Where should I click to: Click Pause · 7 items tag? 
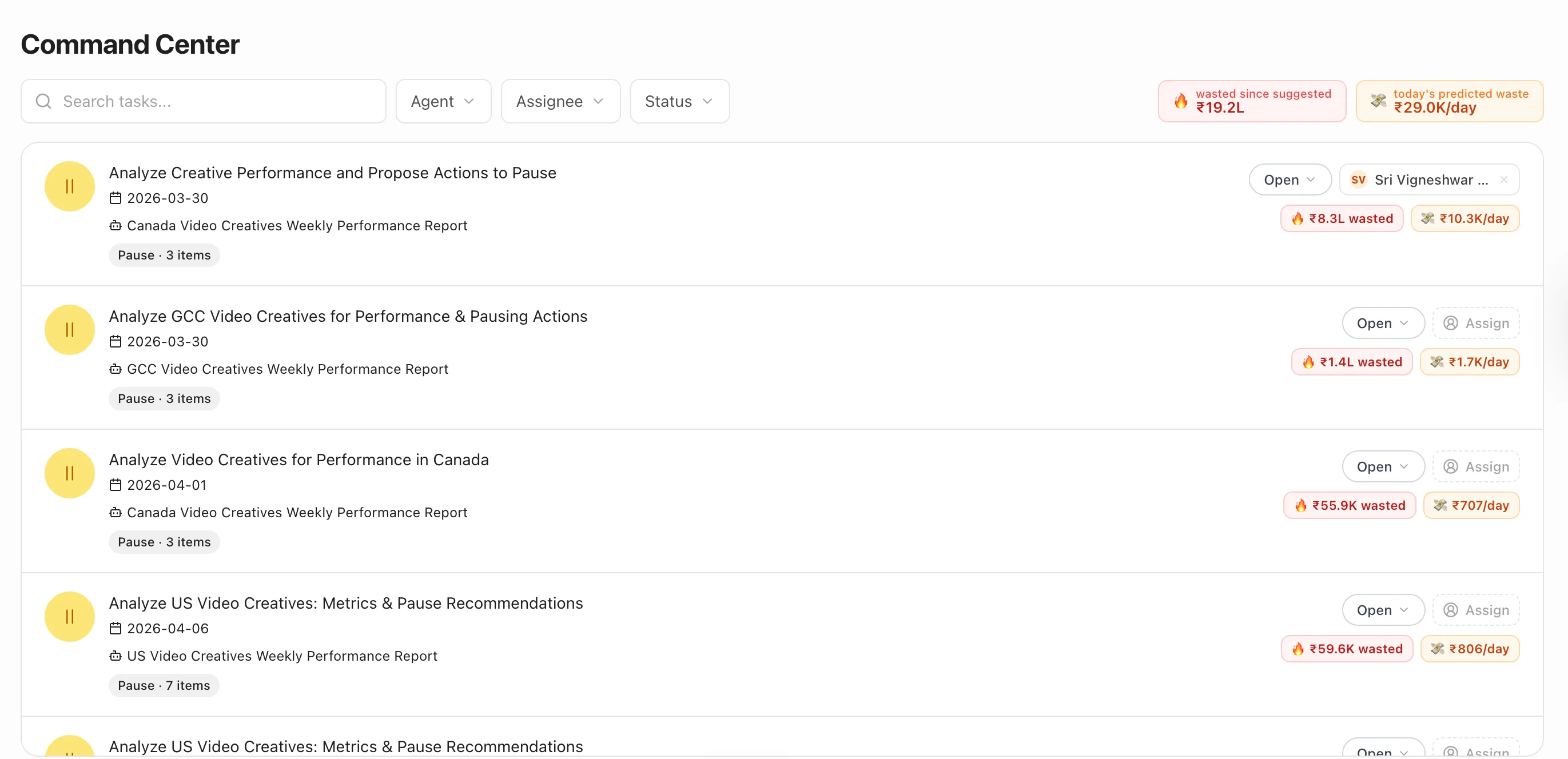click(164, 686)
